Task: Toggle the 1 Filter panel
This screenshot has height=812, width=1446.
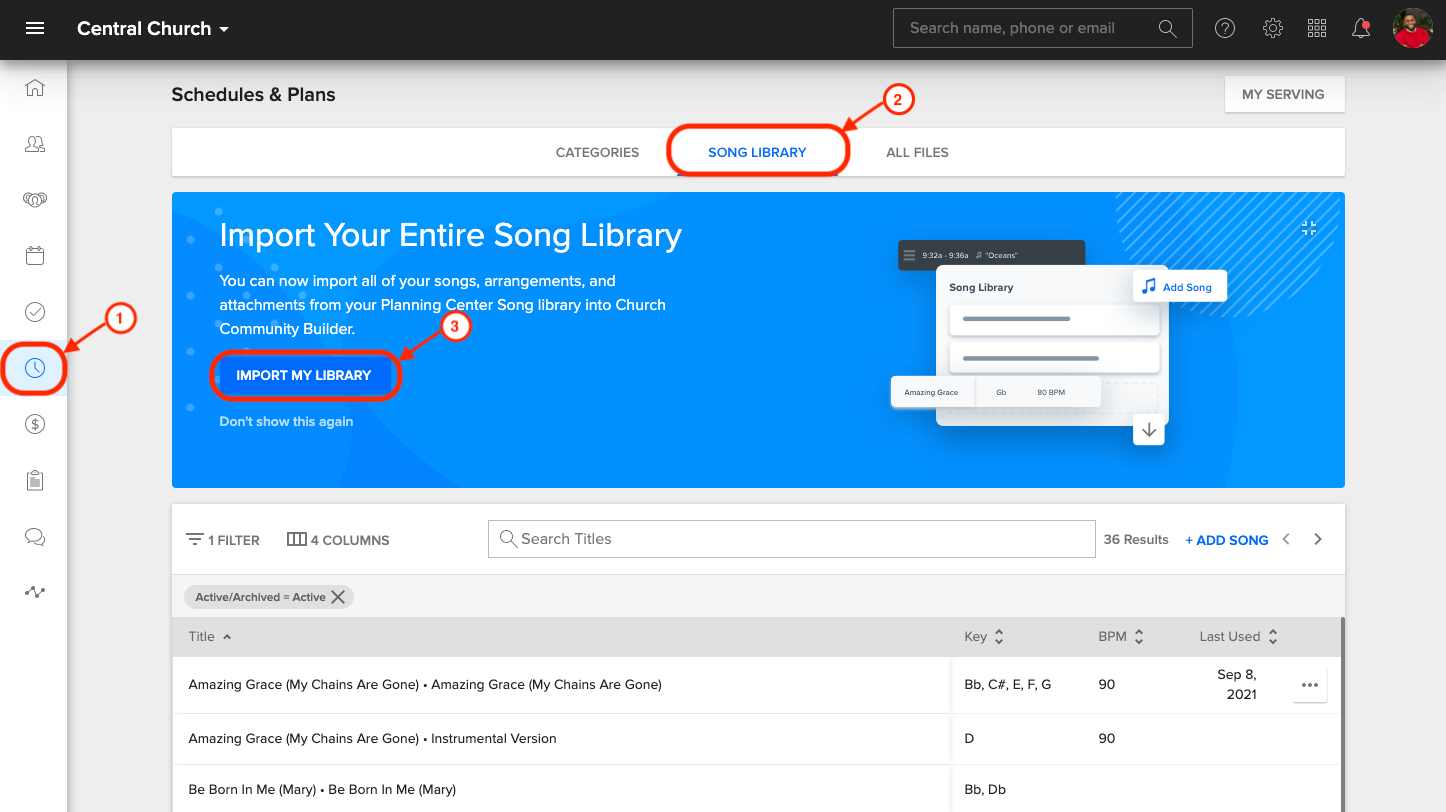Action: click(222, 539)
